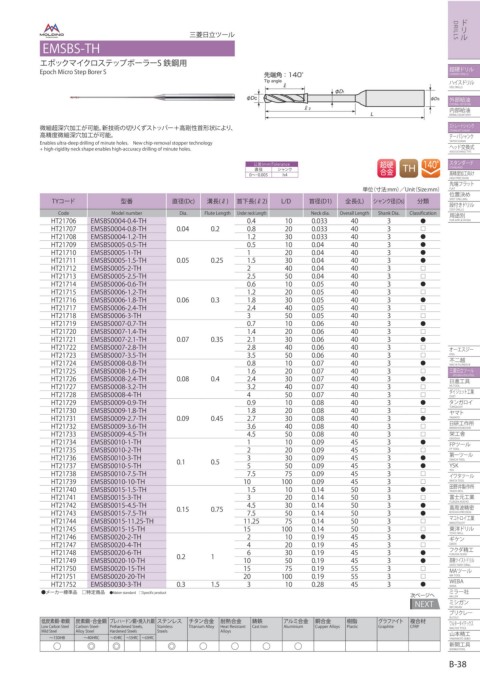Click the Stainless Steels double-circle mark

[x=172, y=646]
